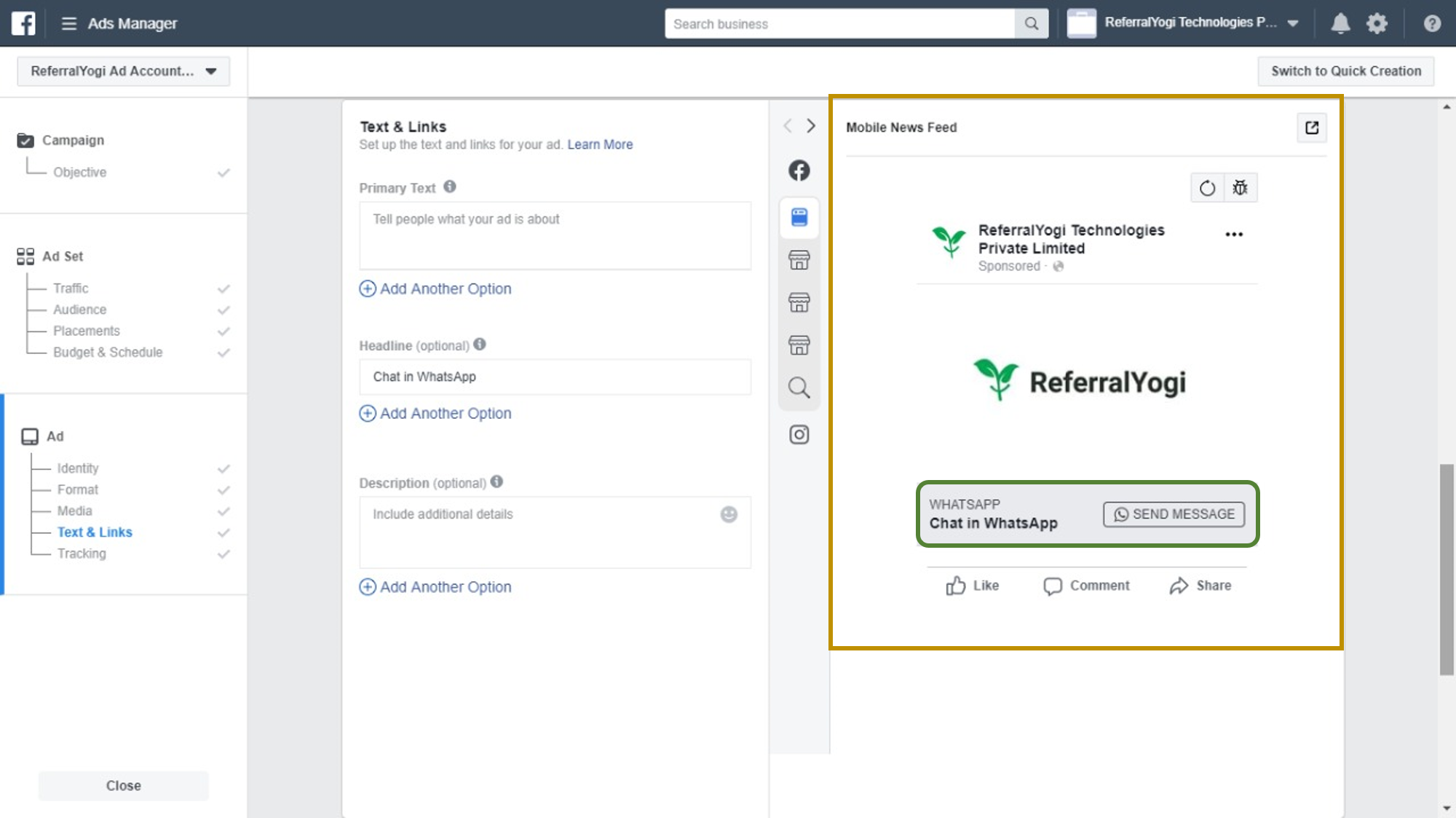Image resolution: width=1456 pixels, height=818 pixels.
Task: Go to next preview placement arrow
Action: [x=811, y=126]
